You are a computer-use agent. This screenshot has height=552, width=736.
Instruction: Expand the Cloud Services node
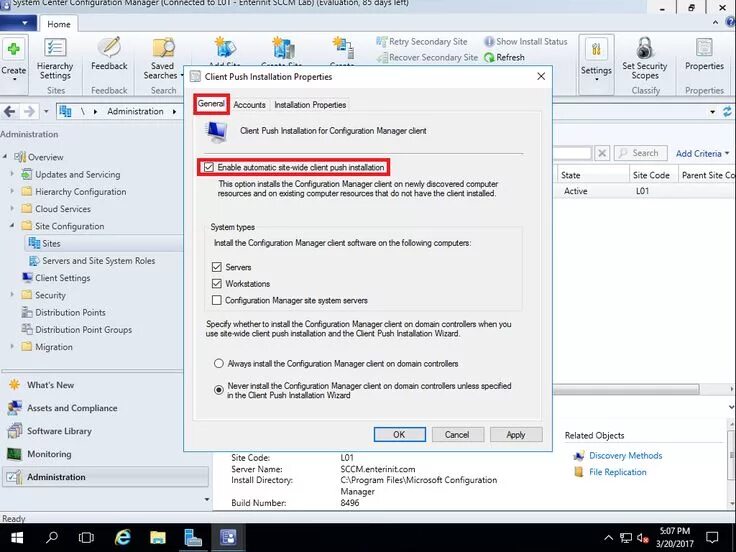(x=12, y=208)
